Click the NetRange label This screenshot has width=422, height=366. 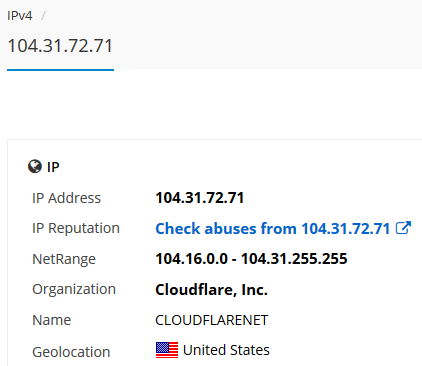(64, 259)
